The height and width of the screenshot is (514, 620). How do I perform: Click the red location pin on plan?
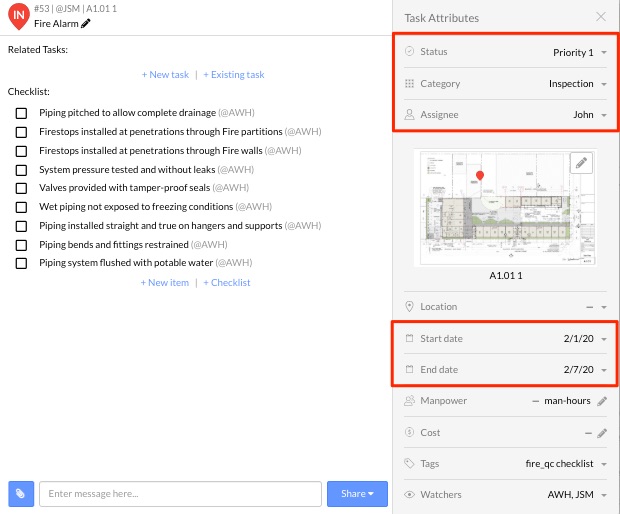coord(479,177)
